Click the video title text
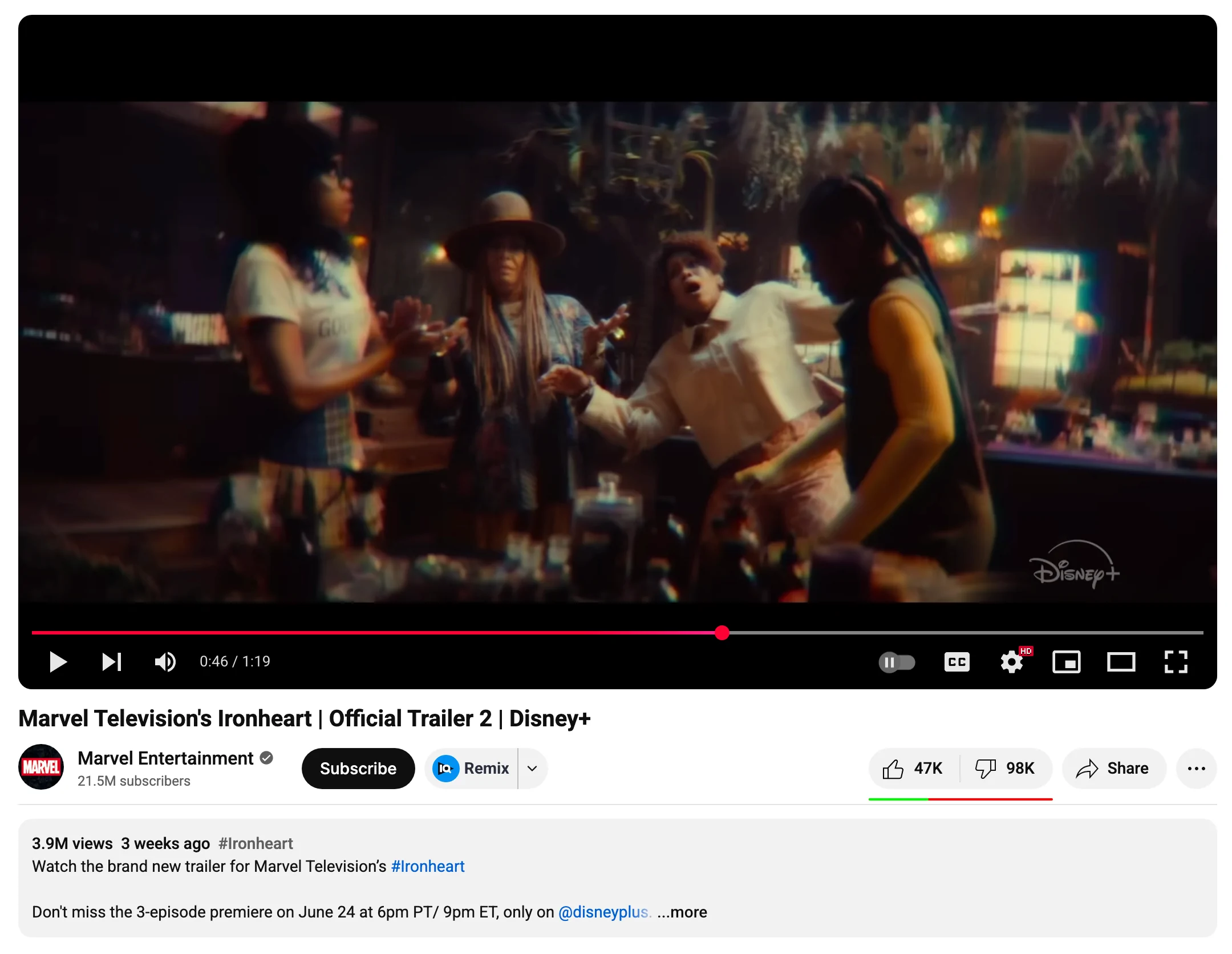 [x=305, y=718]
